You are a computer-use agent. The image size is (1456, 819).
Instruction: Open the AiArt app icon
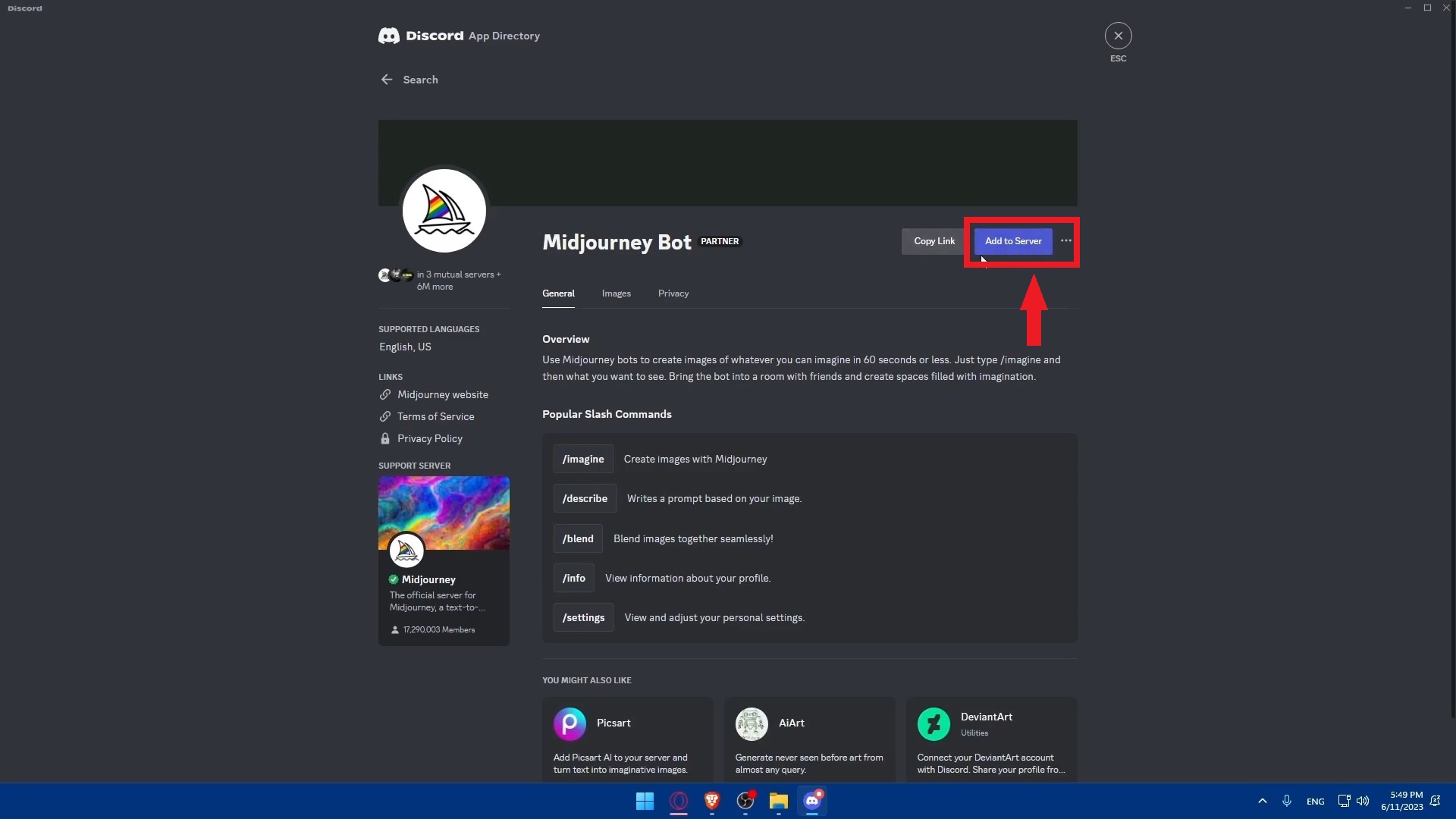click(x=751, y=723)
